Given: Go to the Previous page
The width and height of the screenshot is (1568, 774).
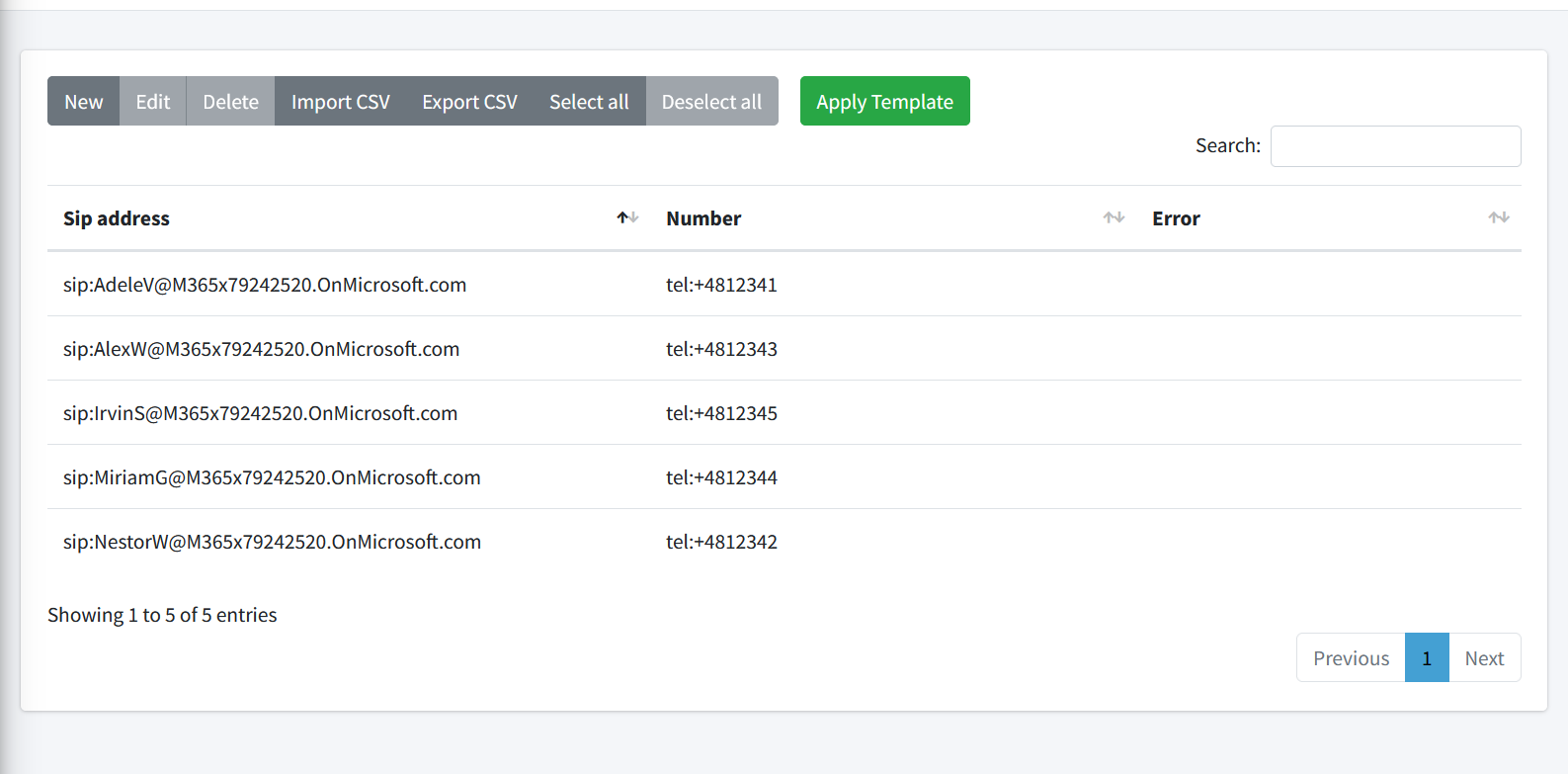Looking at the screenshot, I should pos(1351,658).
